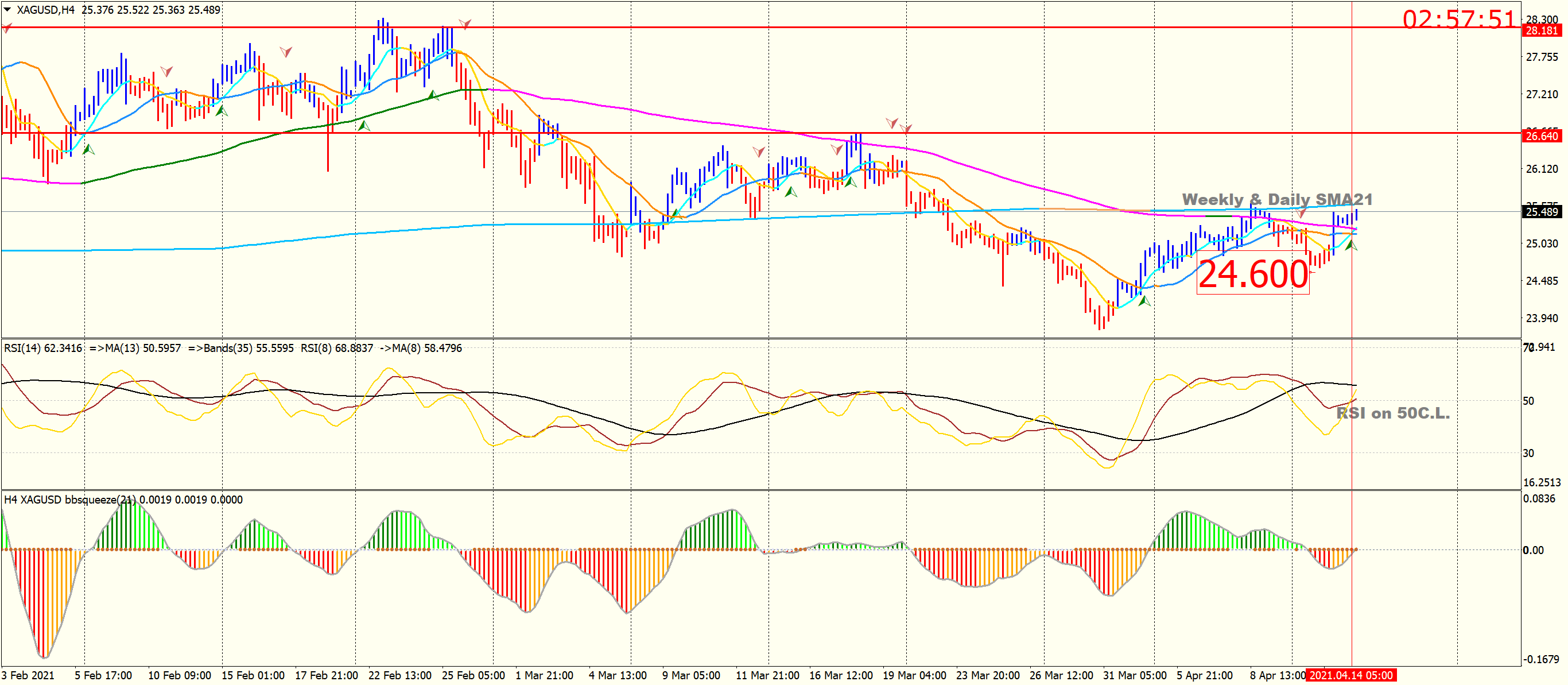Screen dimensions: 1568x685
Task: Click the H4 XAGUSD bbsqueeze(21) header text
Action: 70,500
